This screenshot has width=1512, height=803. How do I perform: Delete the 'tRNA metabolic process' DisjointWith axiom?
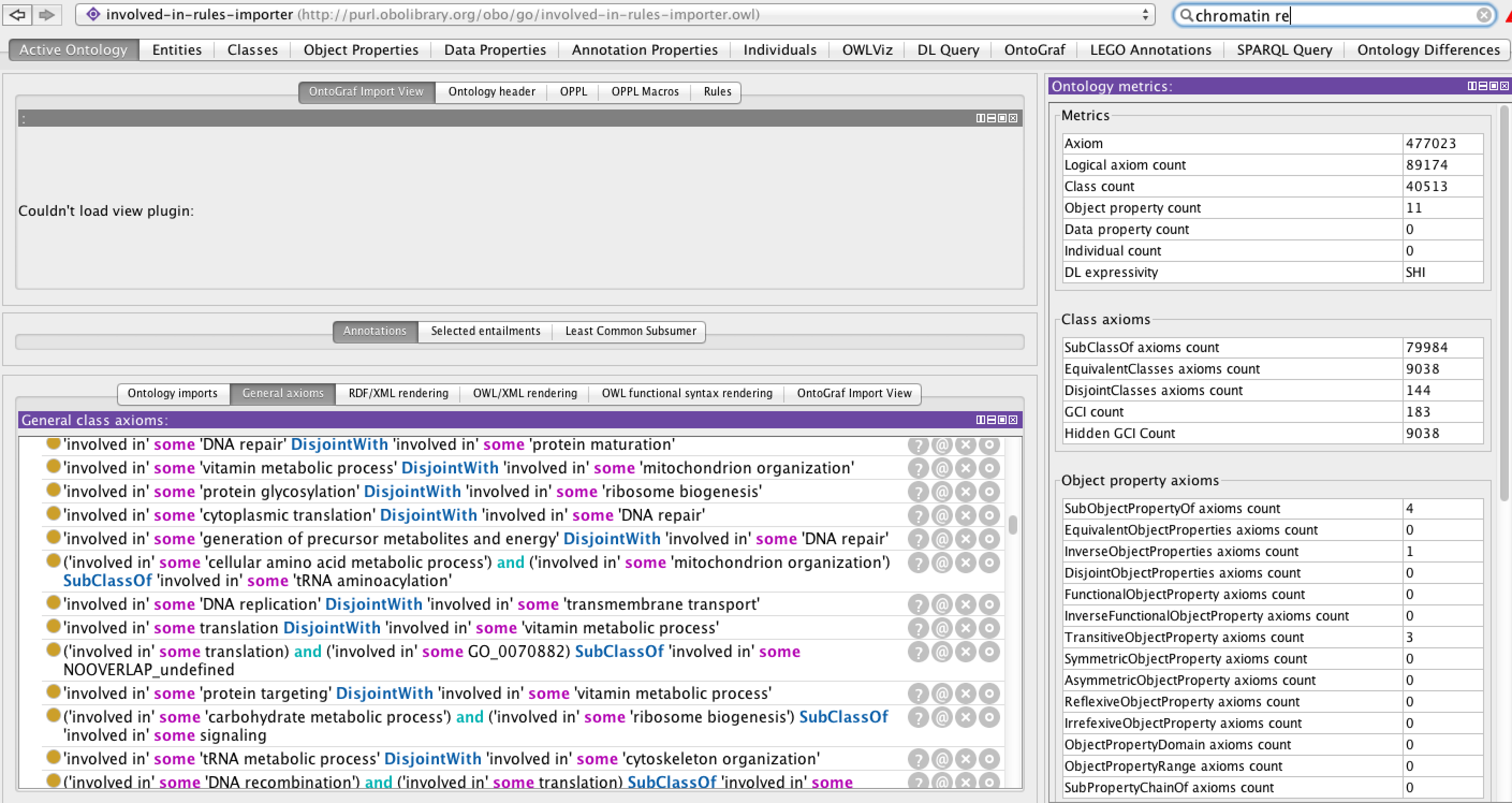965,759
